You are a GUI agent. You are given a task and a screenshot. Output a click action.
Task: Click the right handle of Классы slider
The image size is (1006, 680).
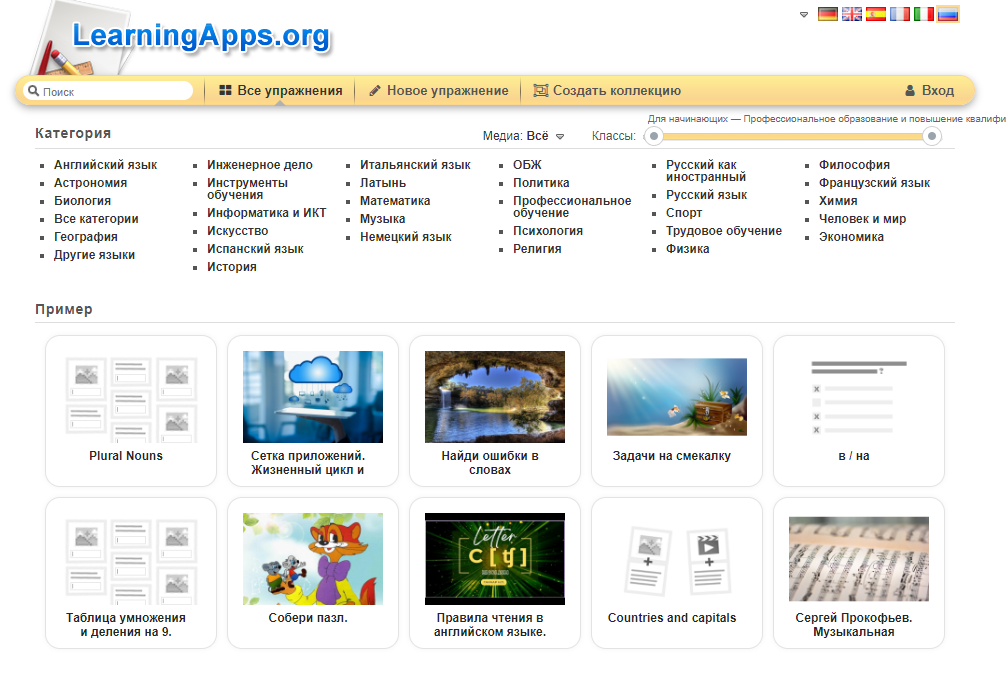tap(932, 136)
